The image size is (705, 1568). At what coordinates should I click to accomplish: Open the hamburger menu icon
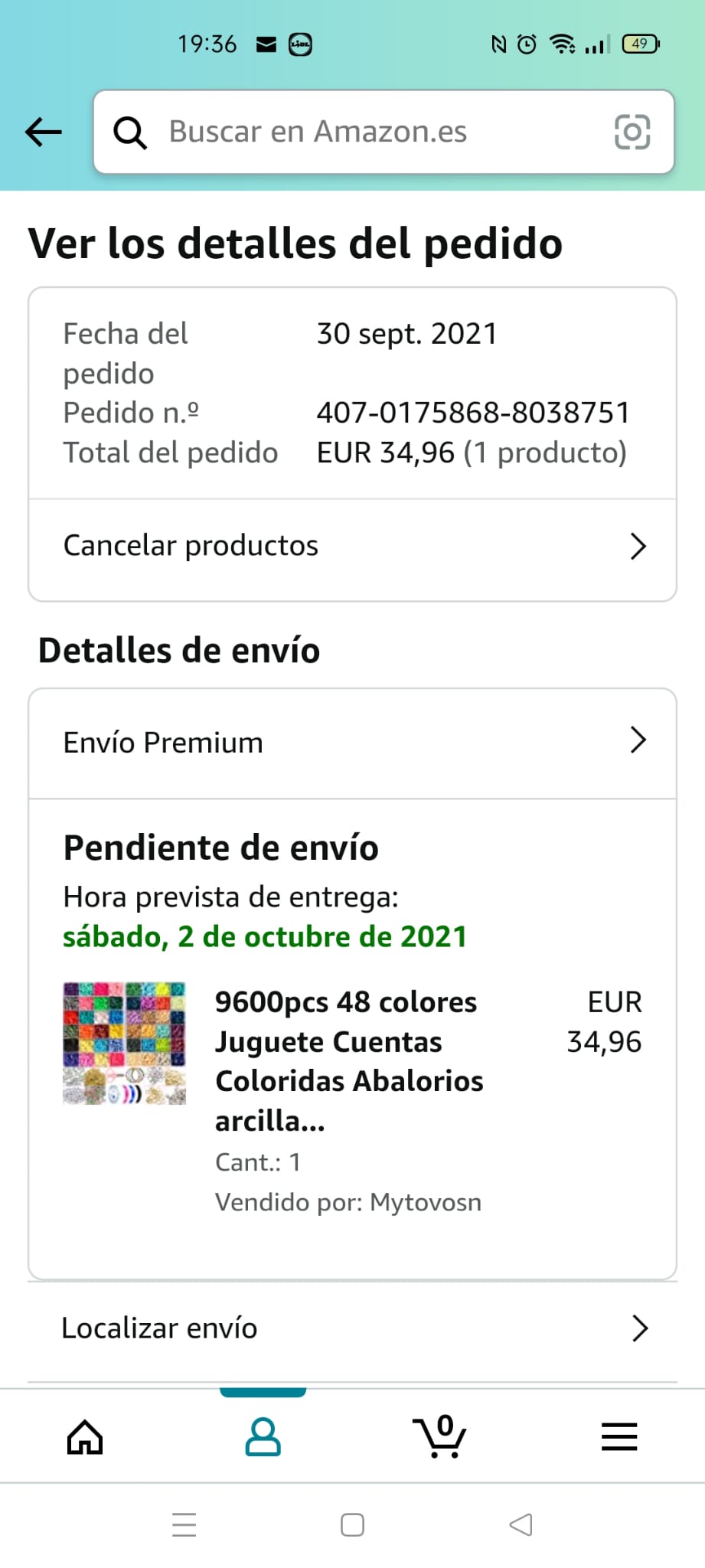619,1436
